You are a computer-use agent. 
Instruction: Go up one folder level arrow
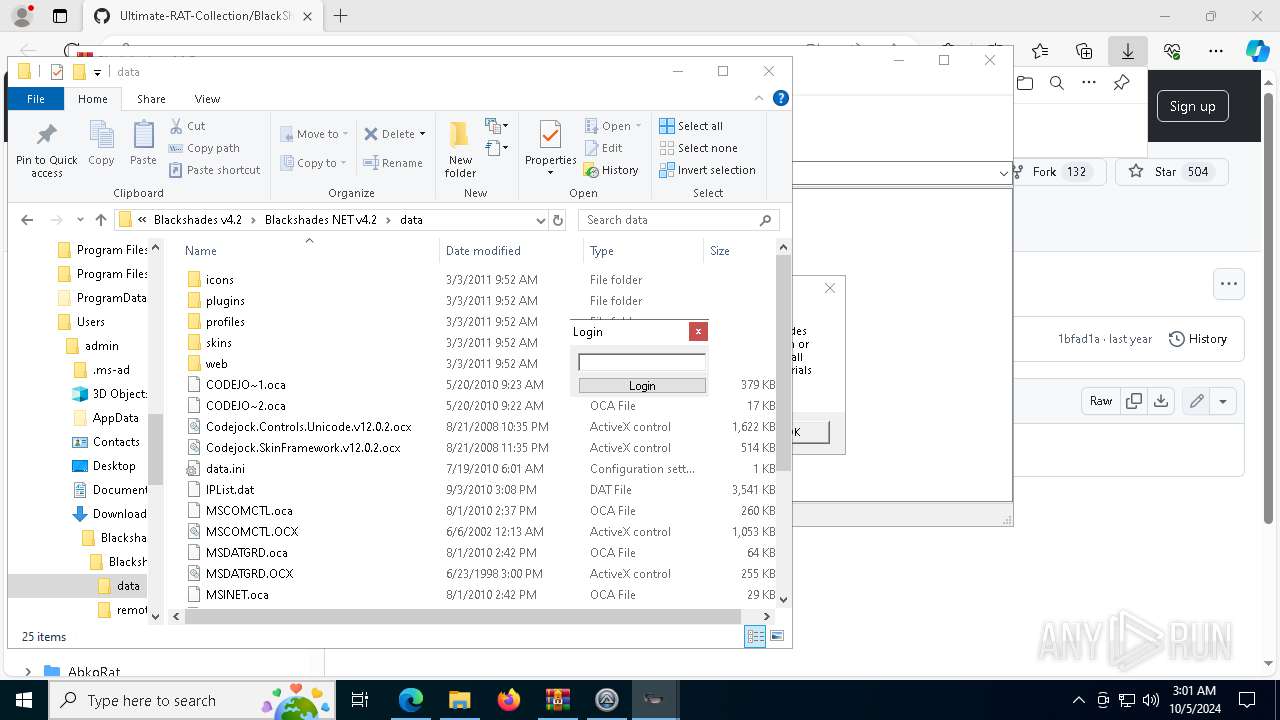point(100,220)
